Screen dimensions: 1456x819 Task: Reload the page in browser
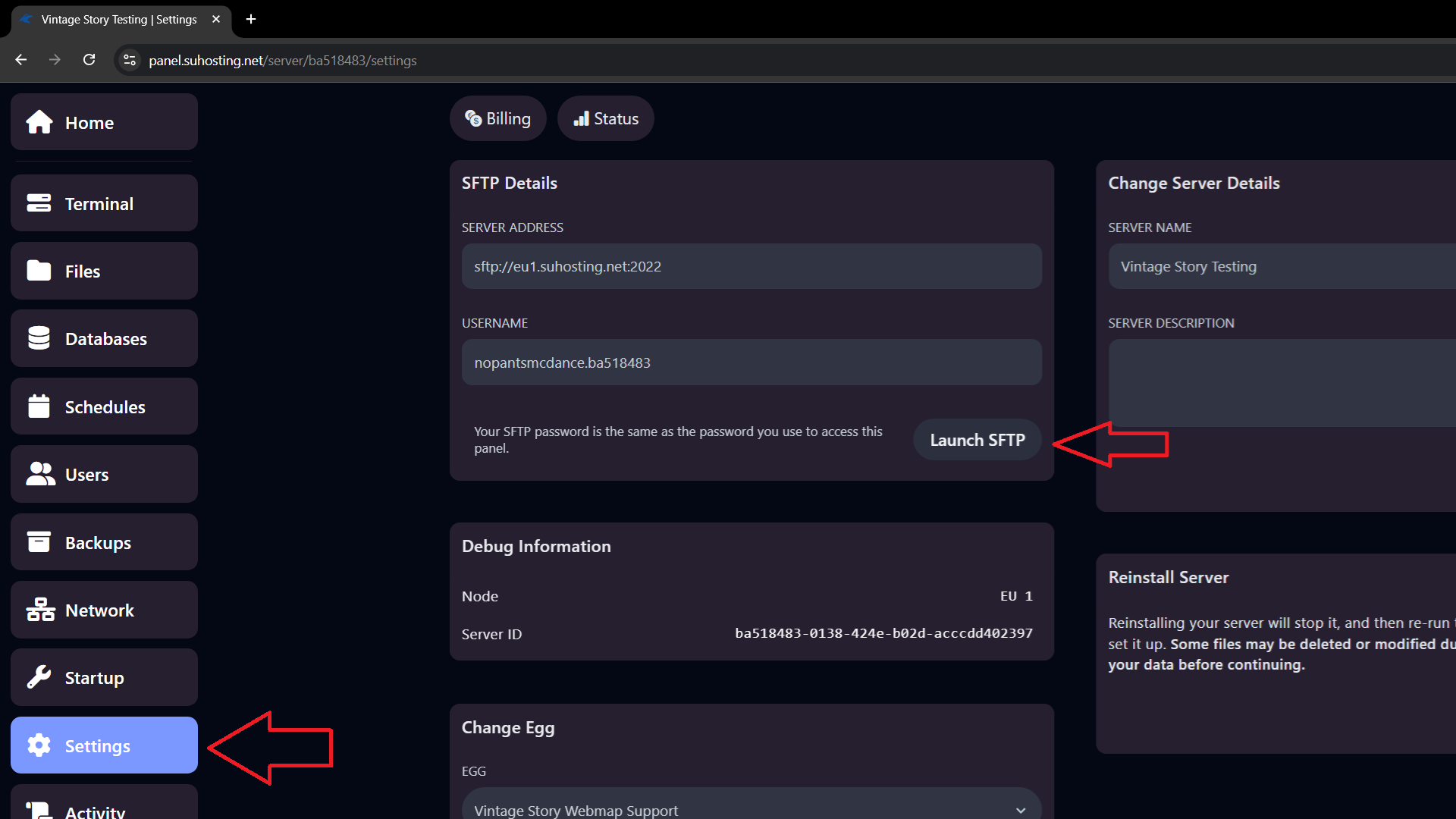[x=89, y=60]
